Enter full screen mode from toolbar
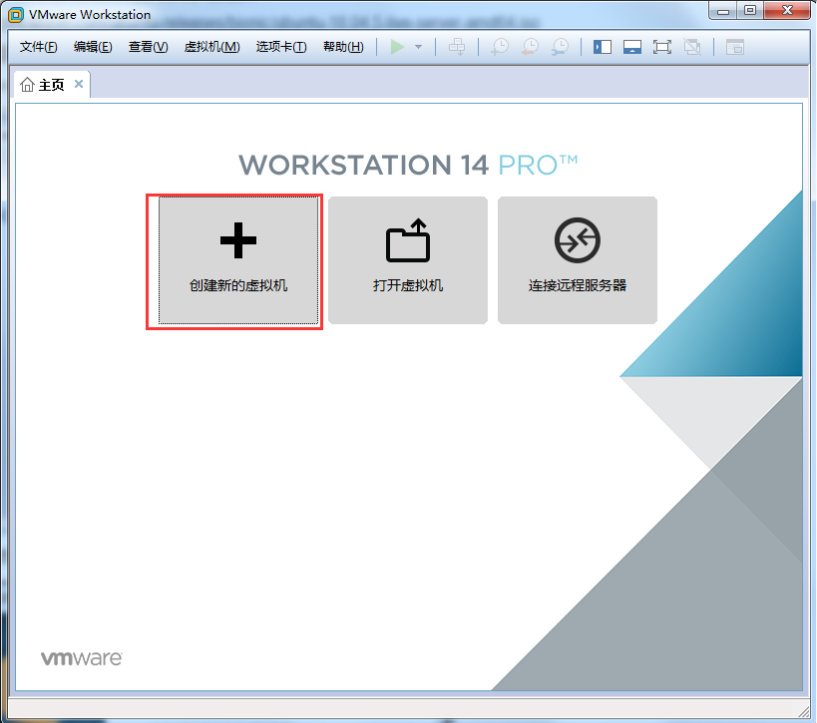 pyautogui.click(x=662, y=47)
